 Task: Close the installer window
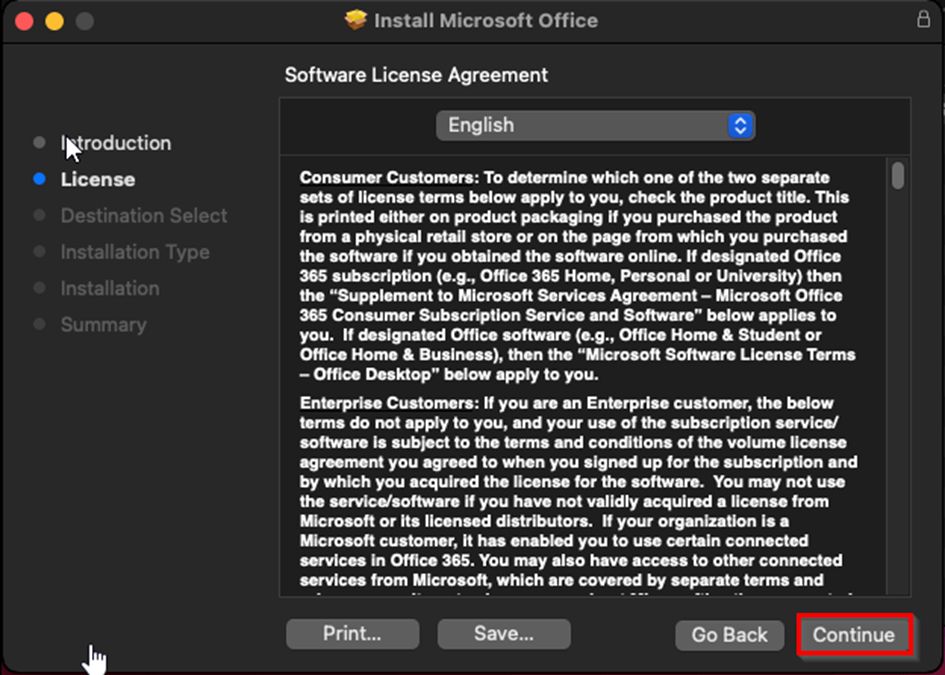coord(24,21)
